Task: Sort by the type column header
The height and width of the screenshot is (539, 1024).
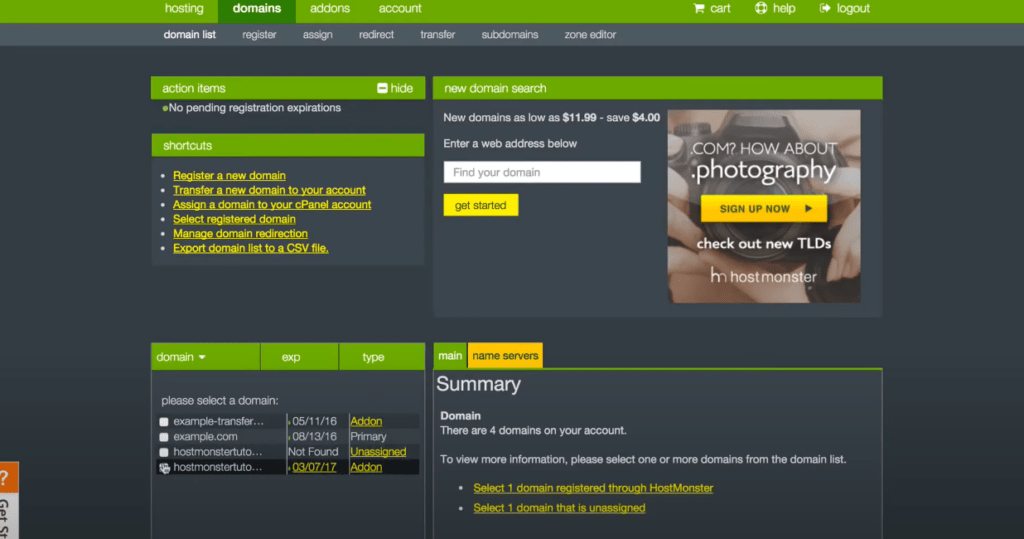Action: click(x=373, y=357)
